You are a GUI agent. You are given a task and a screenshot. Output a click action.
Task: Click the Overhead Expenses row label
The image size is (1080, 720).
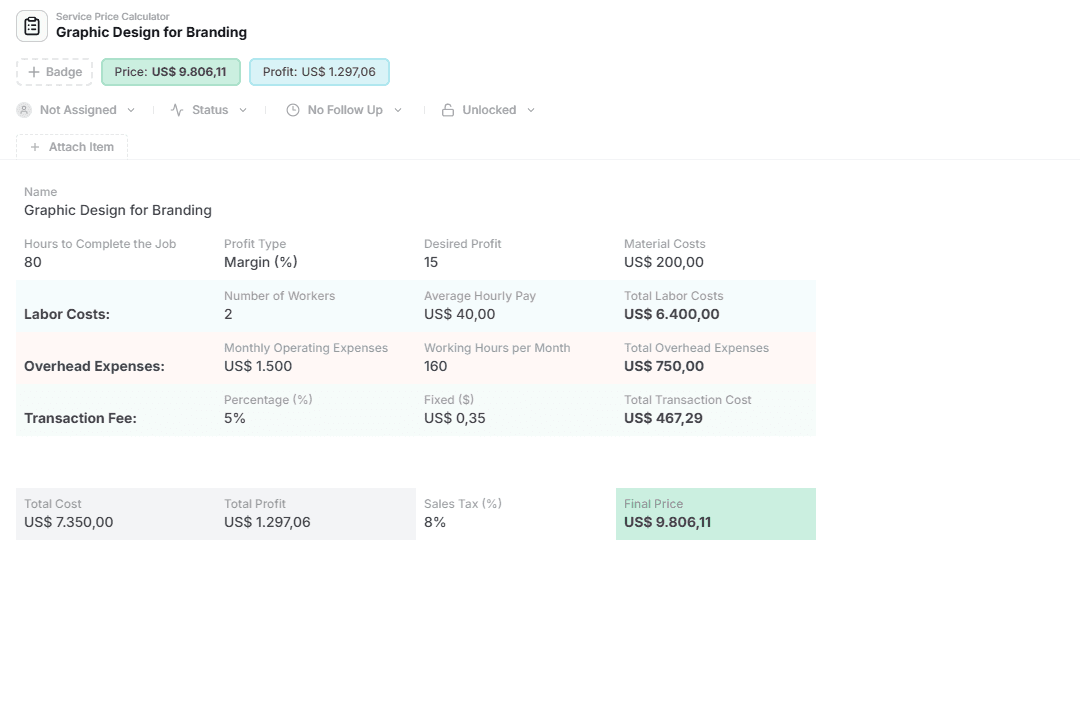[x=94, y=367]
